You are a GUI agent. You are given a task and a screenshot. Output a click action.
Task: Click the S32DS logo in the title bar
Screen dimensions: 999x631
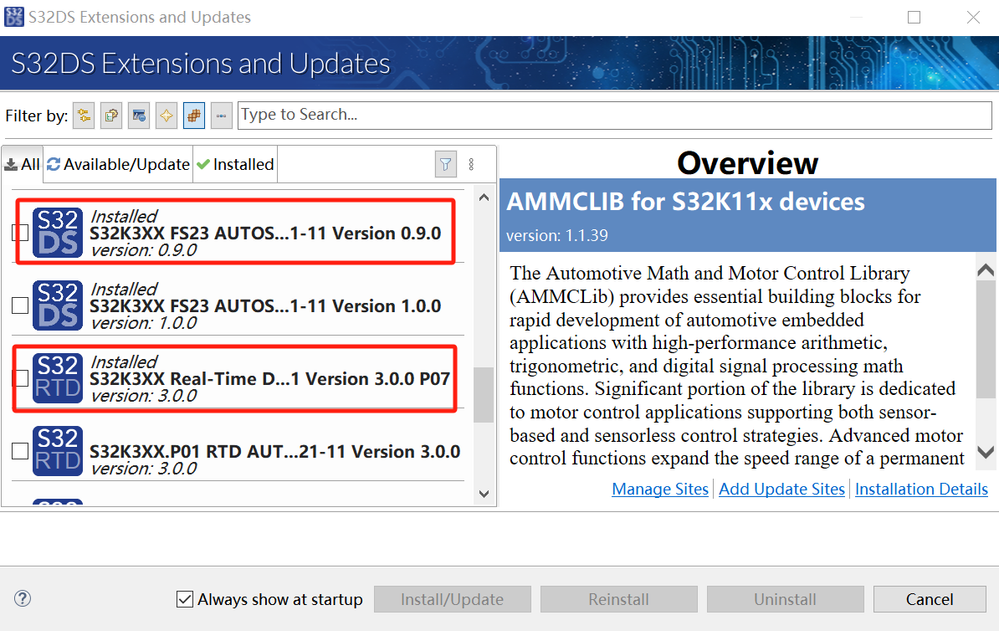pyautogui.click(x=14, y=17)
